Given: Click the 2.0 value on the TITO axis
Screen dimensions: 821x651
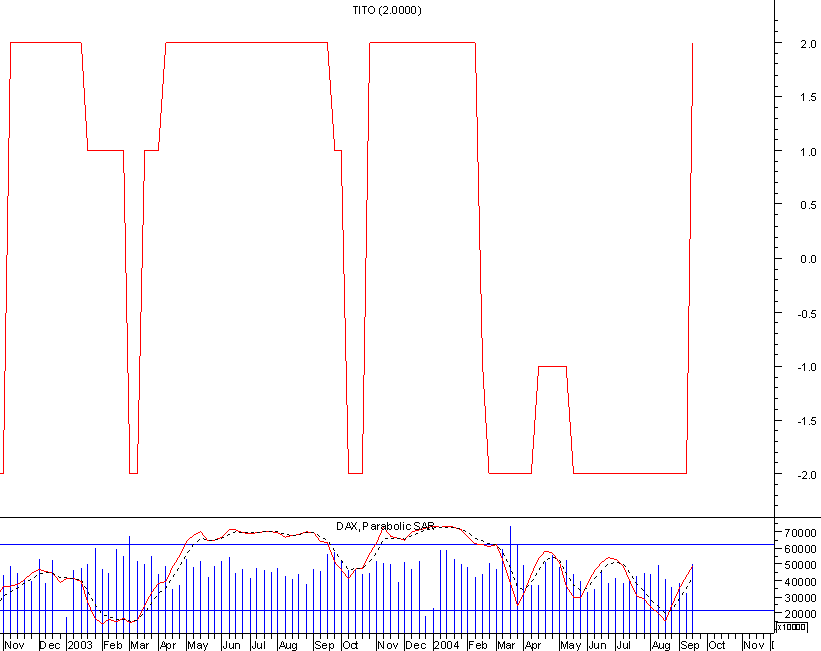Looking at the screenshot, I should [x=808, y=44].
